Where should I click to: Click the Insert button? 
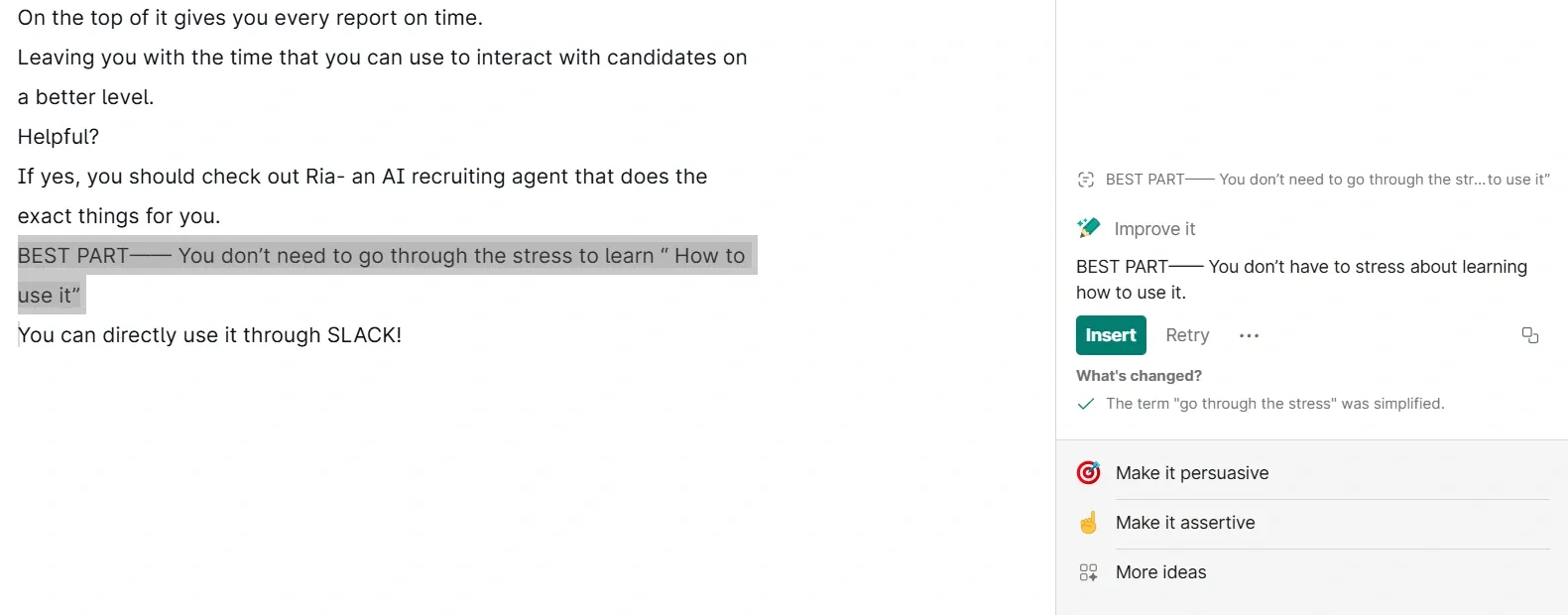coord(1111,335)
